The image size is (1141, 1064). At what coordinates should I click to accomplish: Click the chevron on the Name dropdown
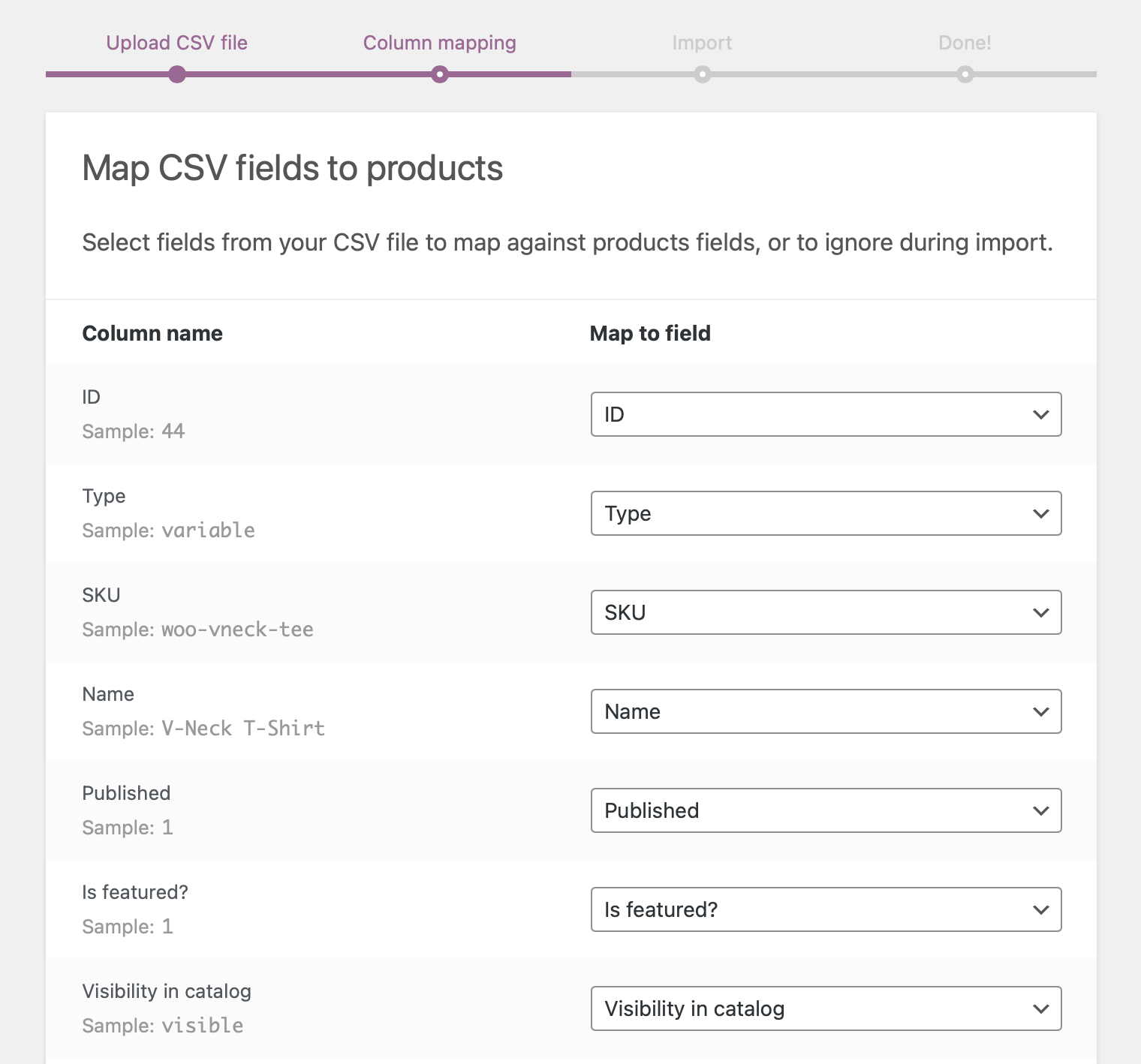coord(1040,711)
